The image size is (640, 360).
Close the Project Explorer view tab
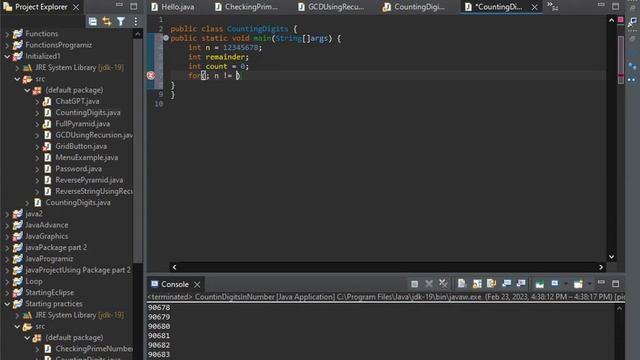(x=76, y=7)
